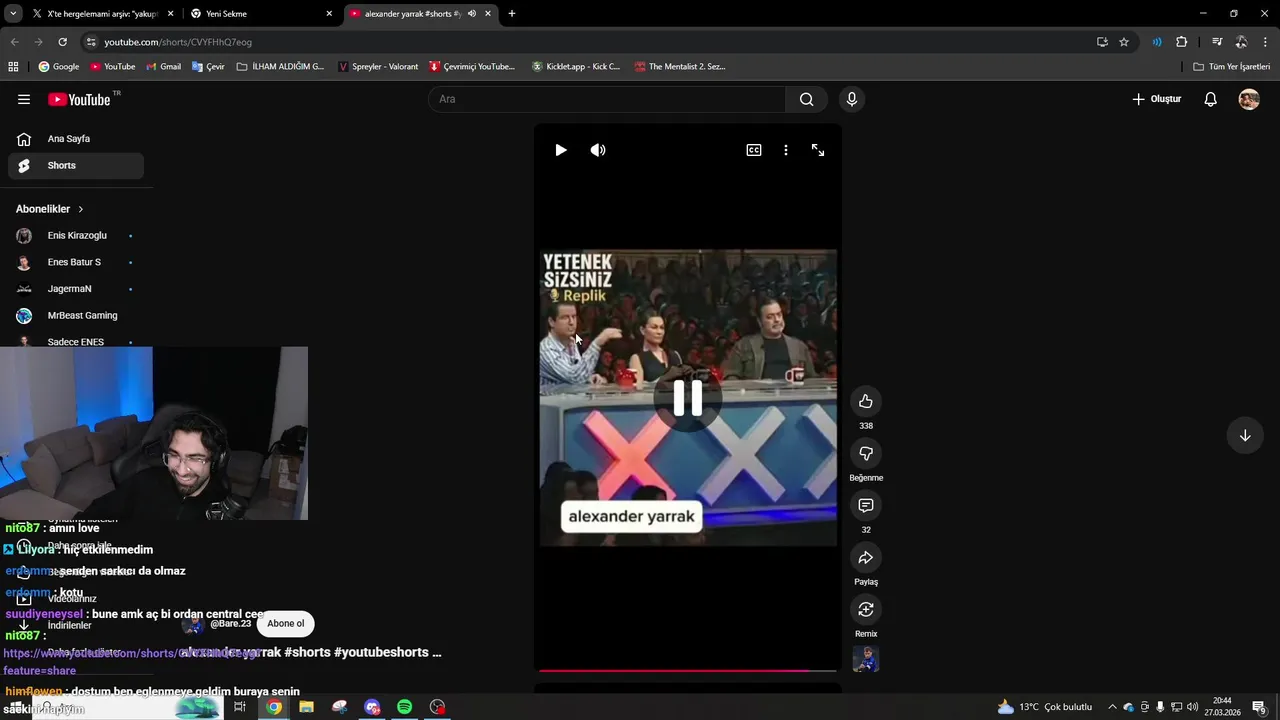The width and height of the screenshot is (1280, 720).
Task: Share the Short via Paylaş icon
Action: tap(866, 557)
